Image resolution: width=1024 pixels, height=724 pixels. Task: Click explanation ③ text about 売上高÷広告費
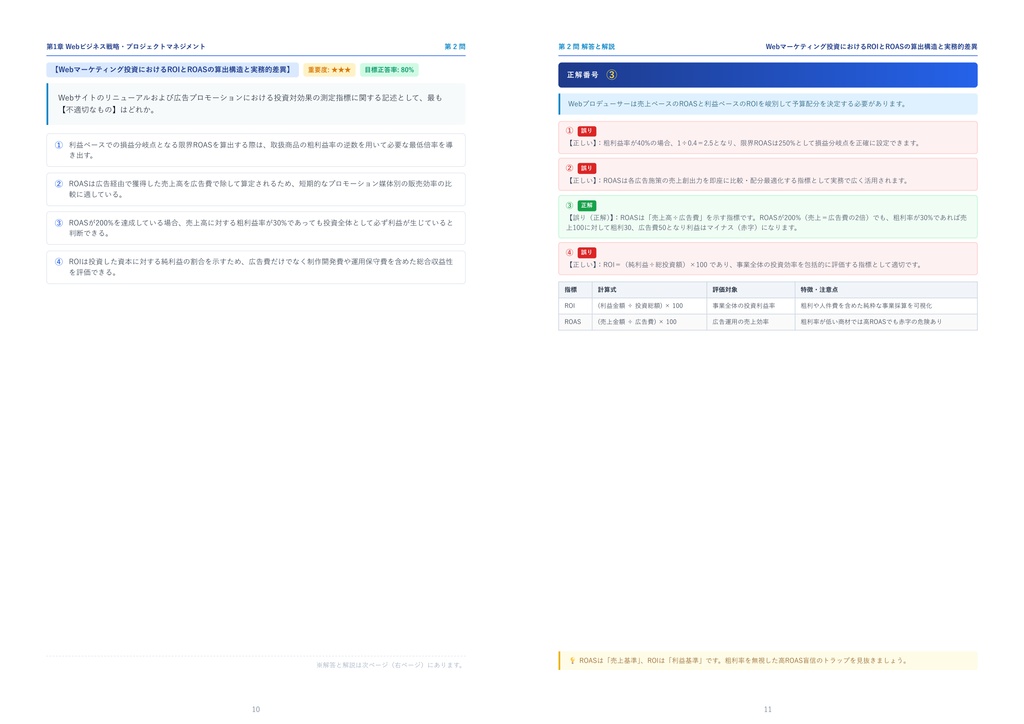(766, 223)
